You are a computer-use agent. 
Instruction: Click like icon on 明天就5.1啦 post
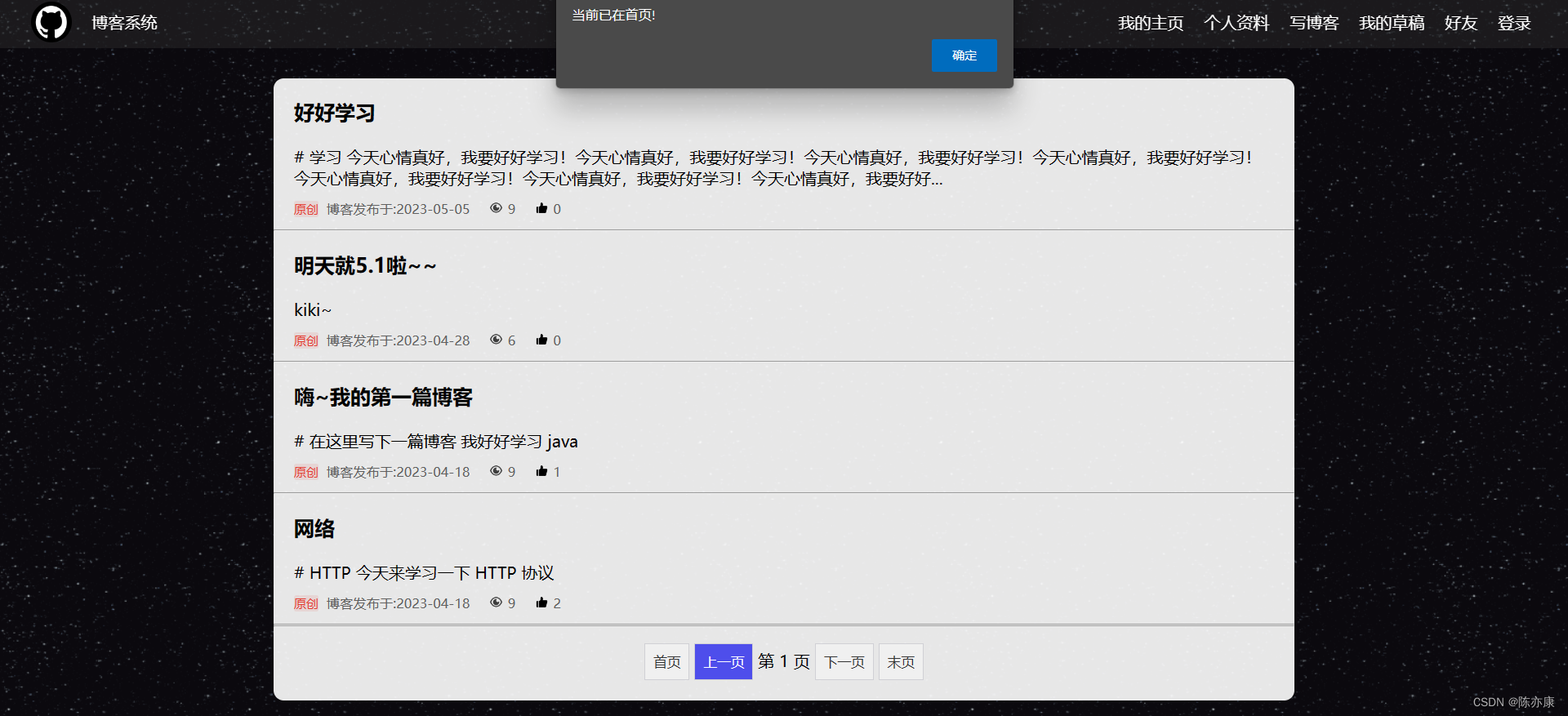pyautogui.click(x=541, y=340)
